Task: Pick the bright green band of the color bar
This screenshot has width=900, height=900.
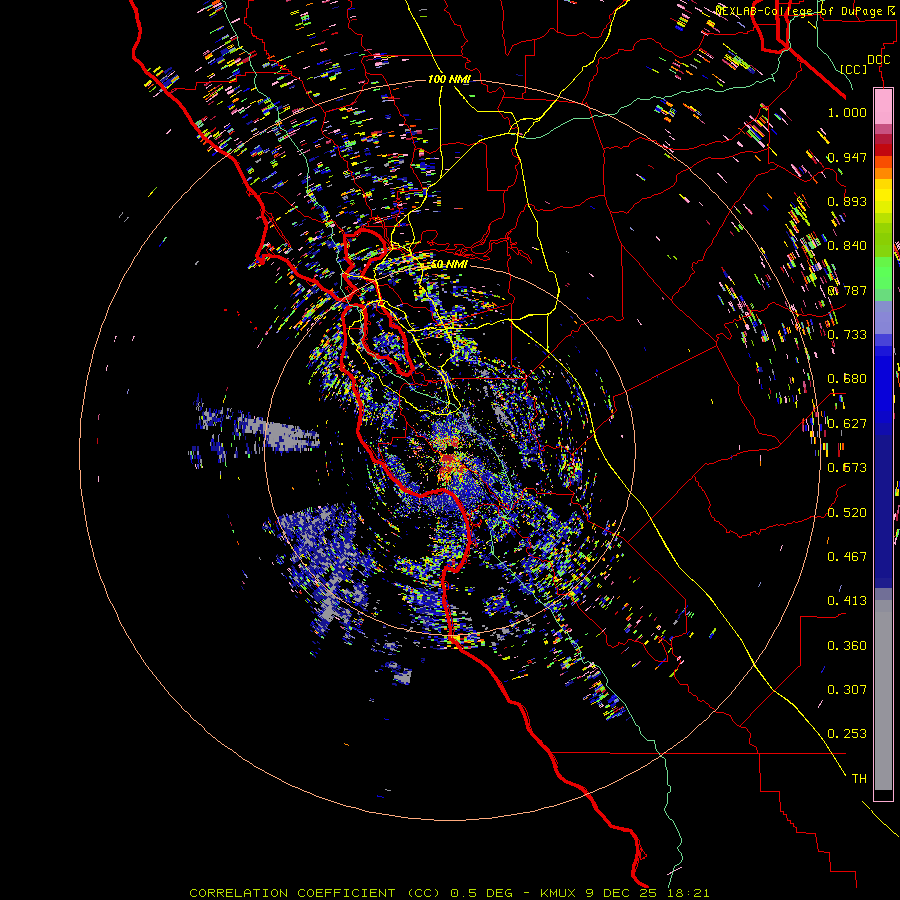Action: pyautogui.click(x=883, y=272)
